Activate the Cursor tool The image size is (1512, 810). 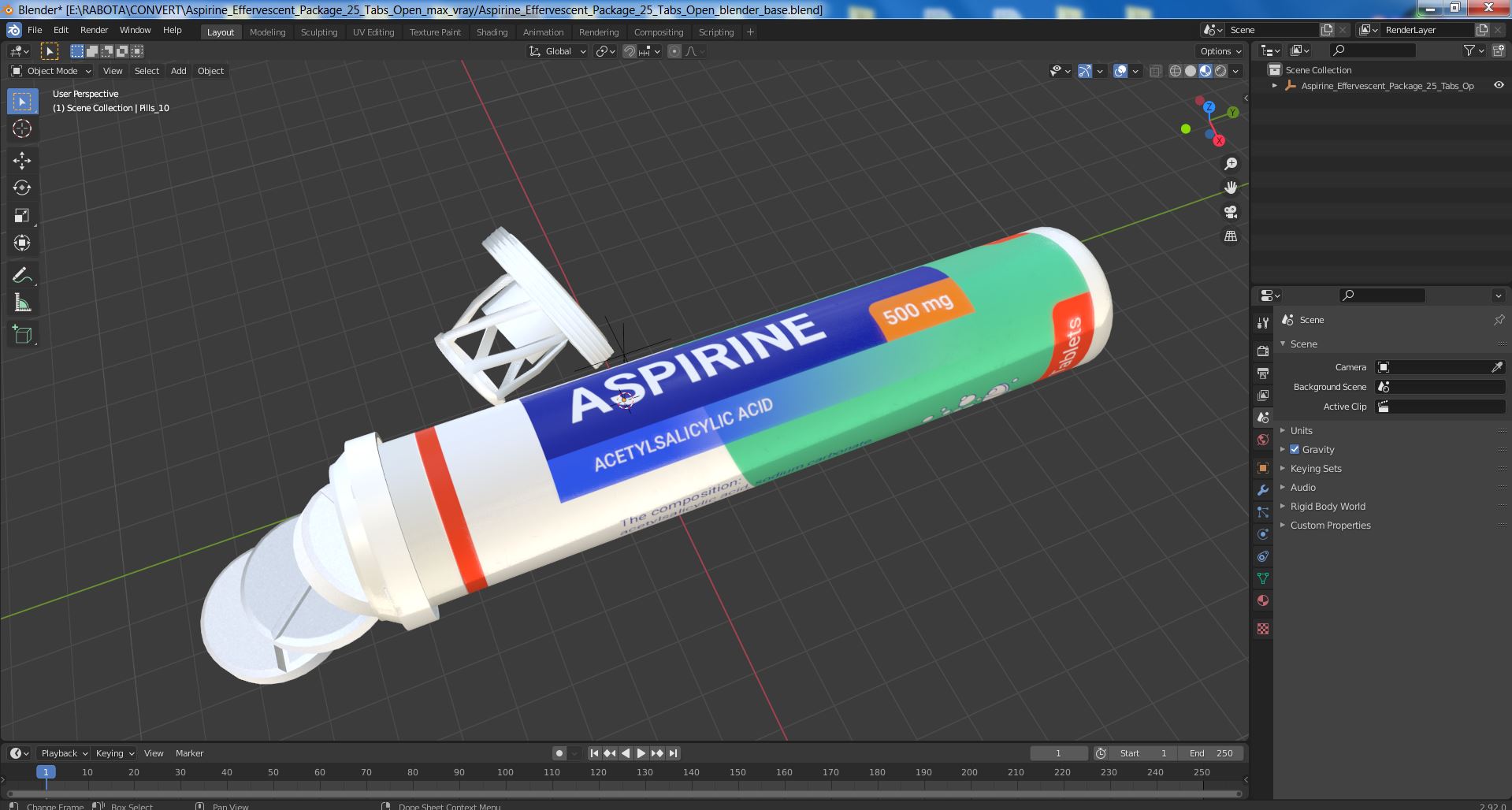tap(22, 129)
